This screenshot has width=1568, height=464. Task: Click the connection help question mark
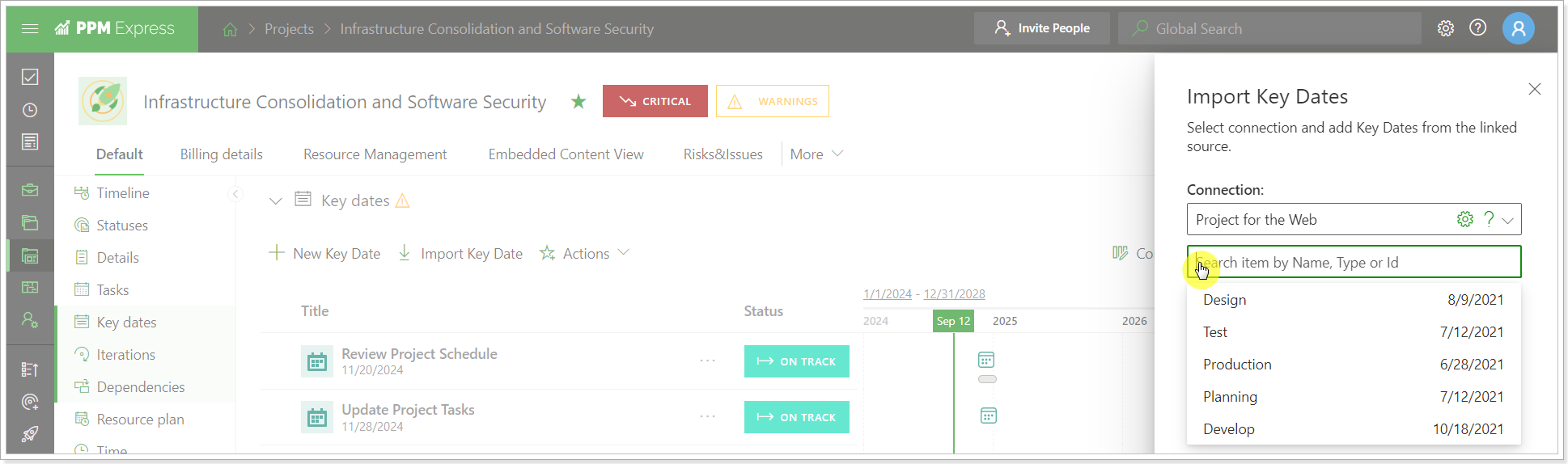coord(1489,219)
